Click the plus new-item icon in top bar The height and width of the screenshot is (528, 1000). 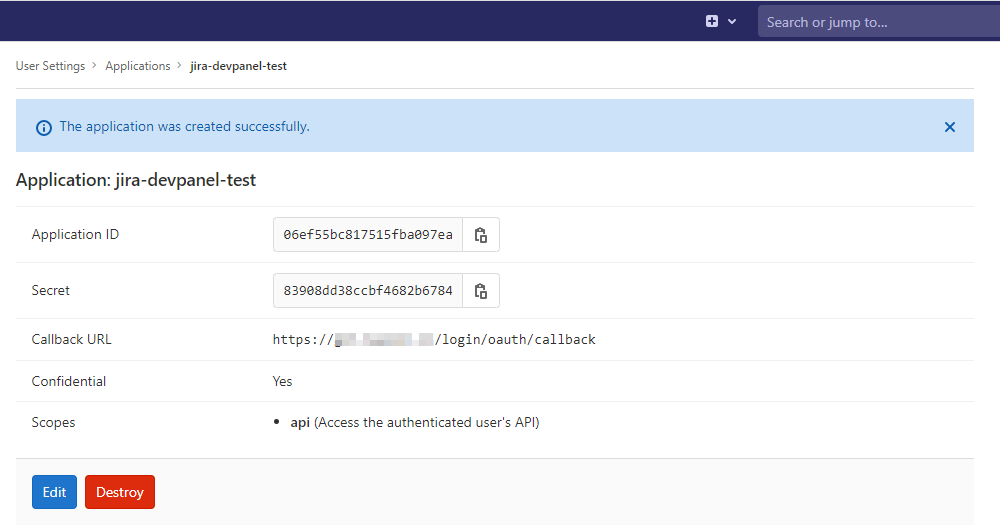[712, 21]
